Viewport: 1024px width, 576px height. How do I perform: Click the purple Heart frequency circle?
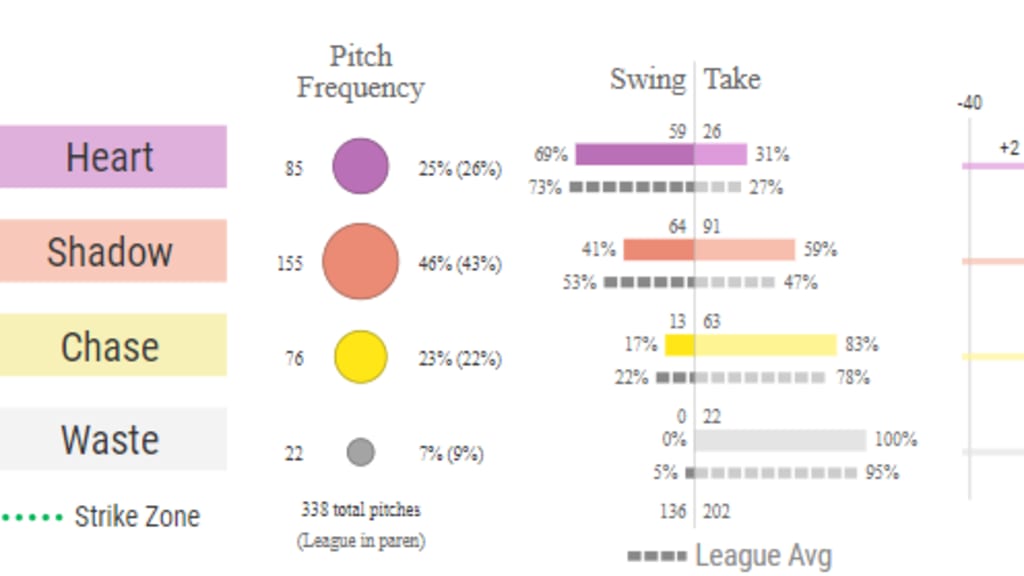tap(360, 166)
